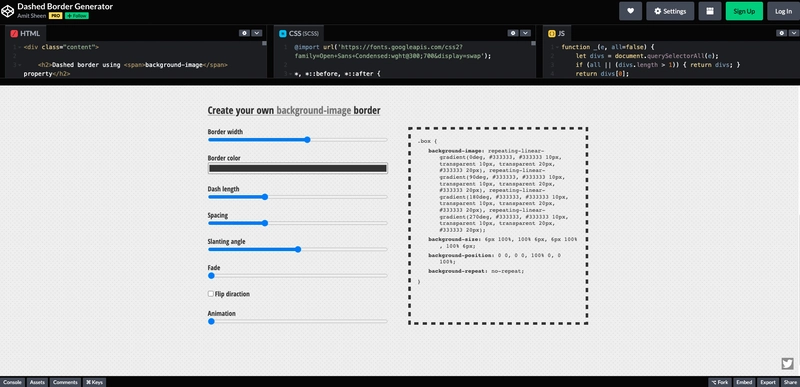Fold HTML line 1 with arrow
Screen dimensions: 800x387
pos(20,47)
